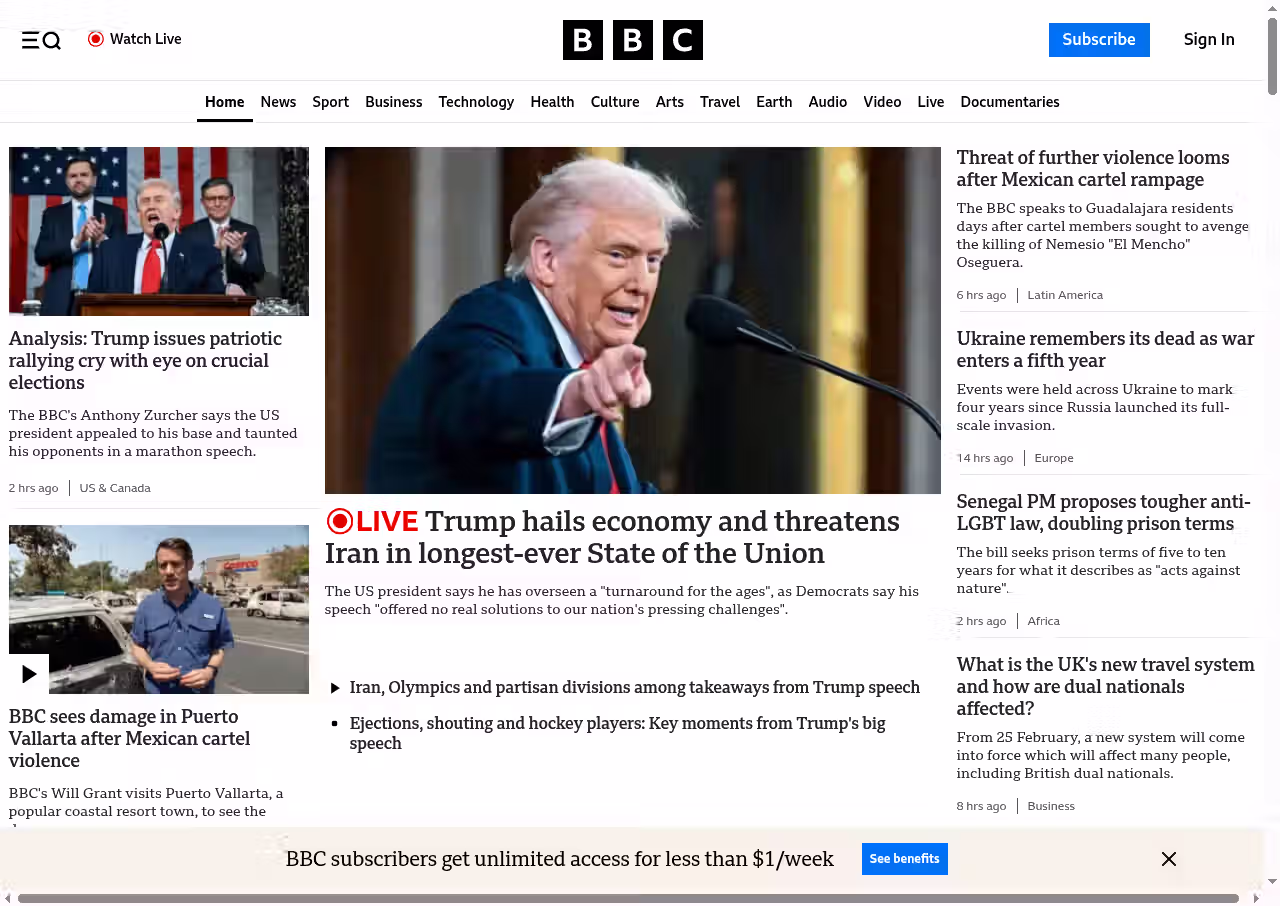Play the Puerto Vallarta video

pyautogui.click(x=29, y=674)
